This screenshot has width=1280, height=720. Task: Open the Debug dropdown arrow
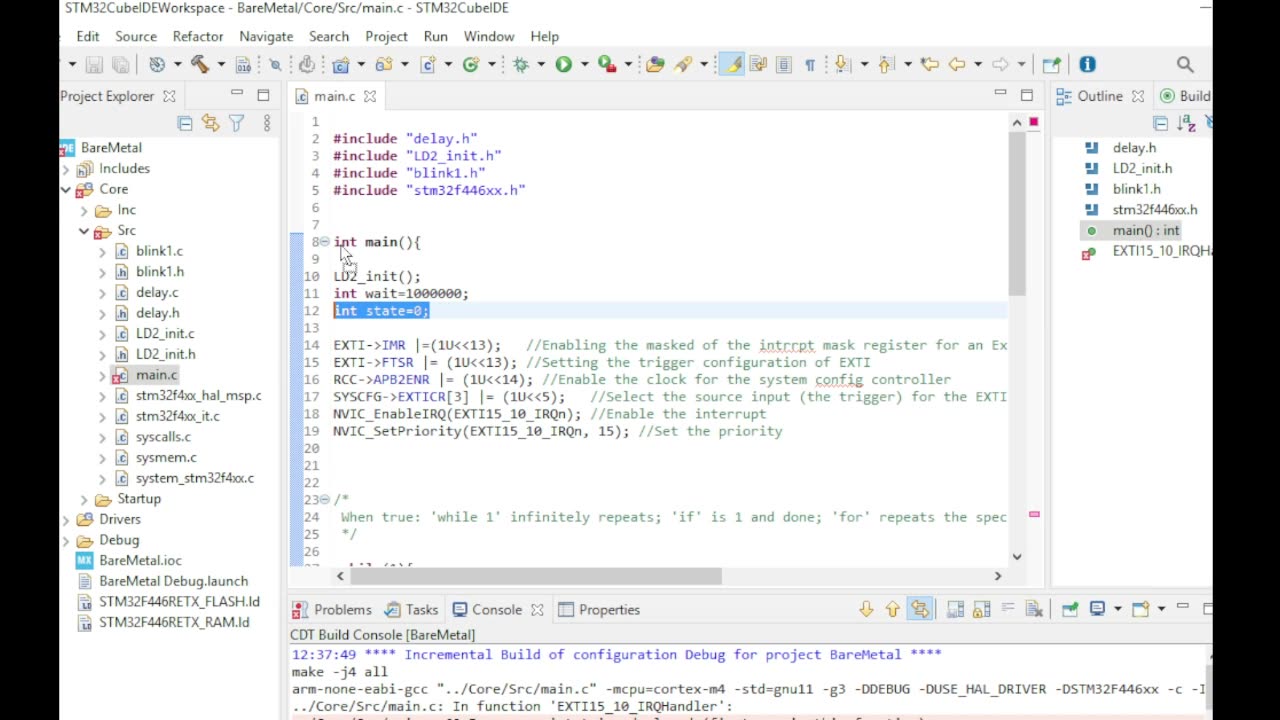(x=541, y=64)
